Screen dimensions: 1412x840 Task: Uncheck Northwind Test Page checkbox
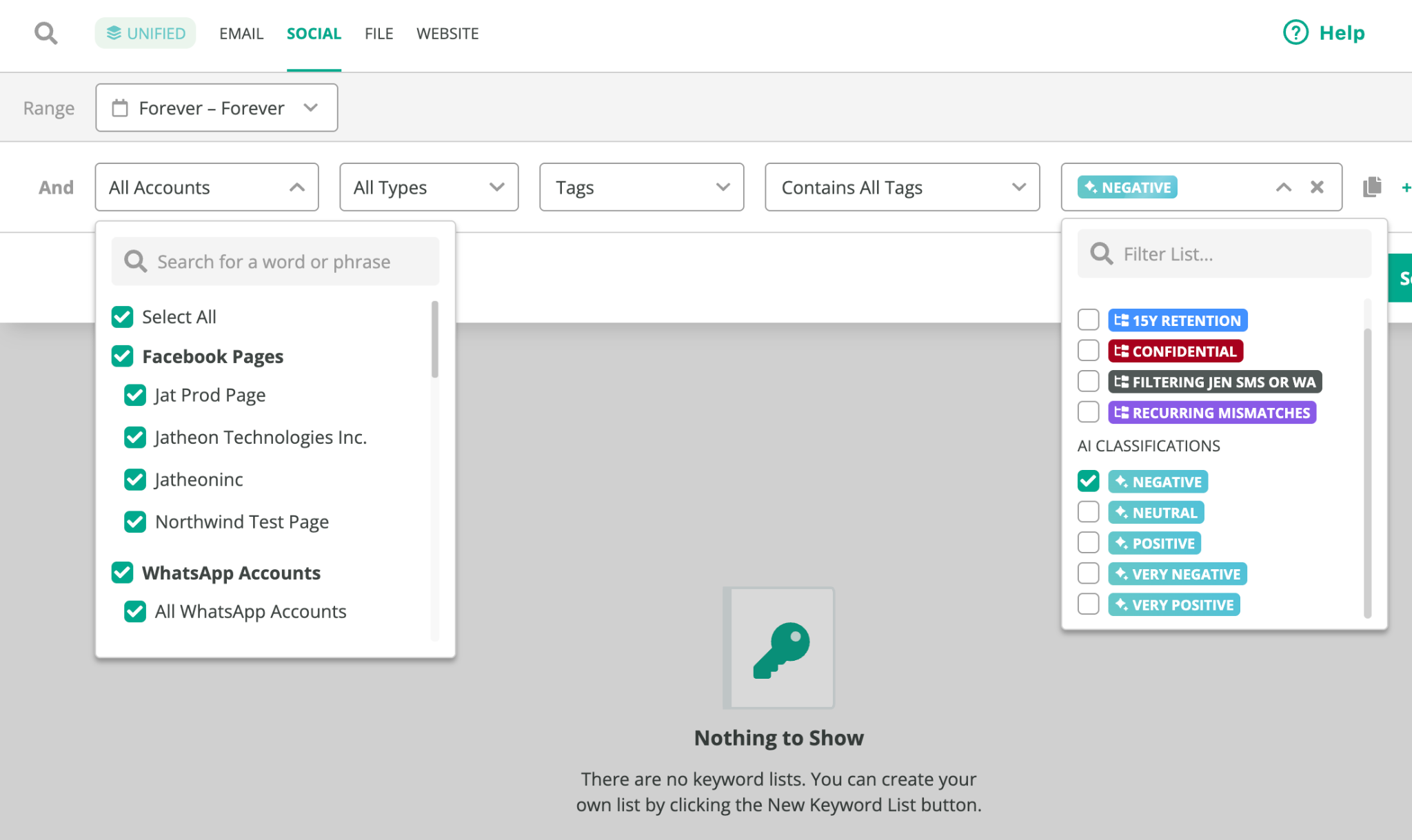pos(135,522)
